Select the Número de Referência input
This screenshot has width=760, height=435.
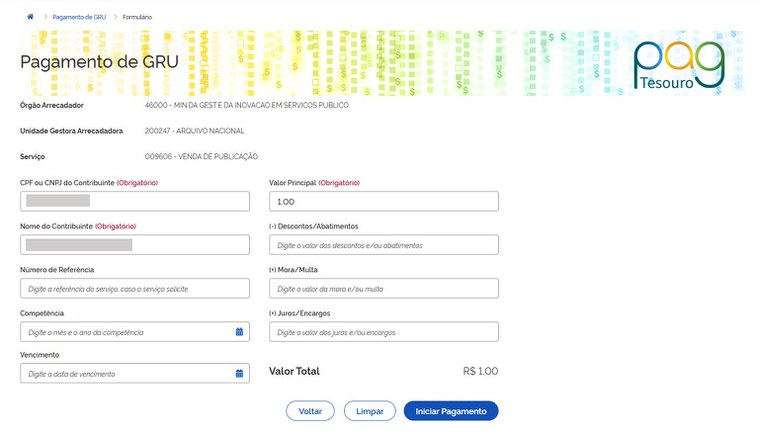click(134, 288)
